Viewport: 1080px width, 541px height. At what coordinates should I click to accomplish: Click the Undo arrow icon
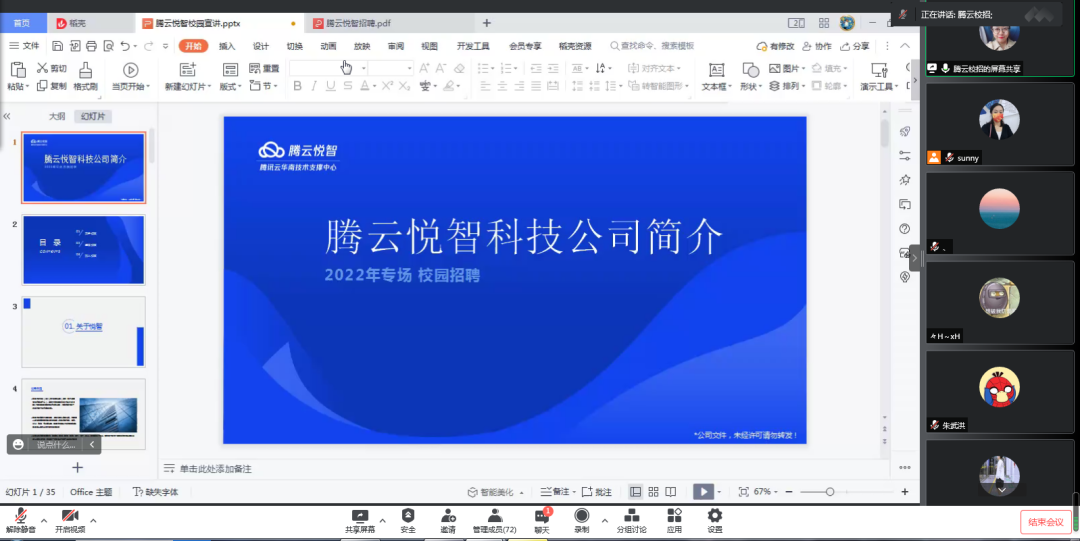click(x=125, y=46)
